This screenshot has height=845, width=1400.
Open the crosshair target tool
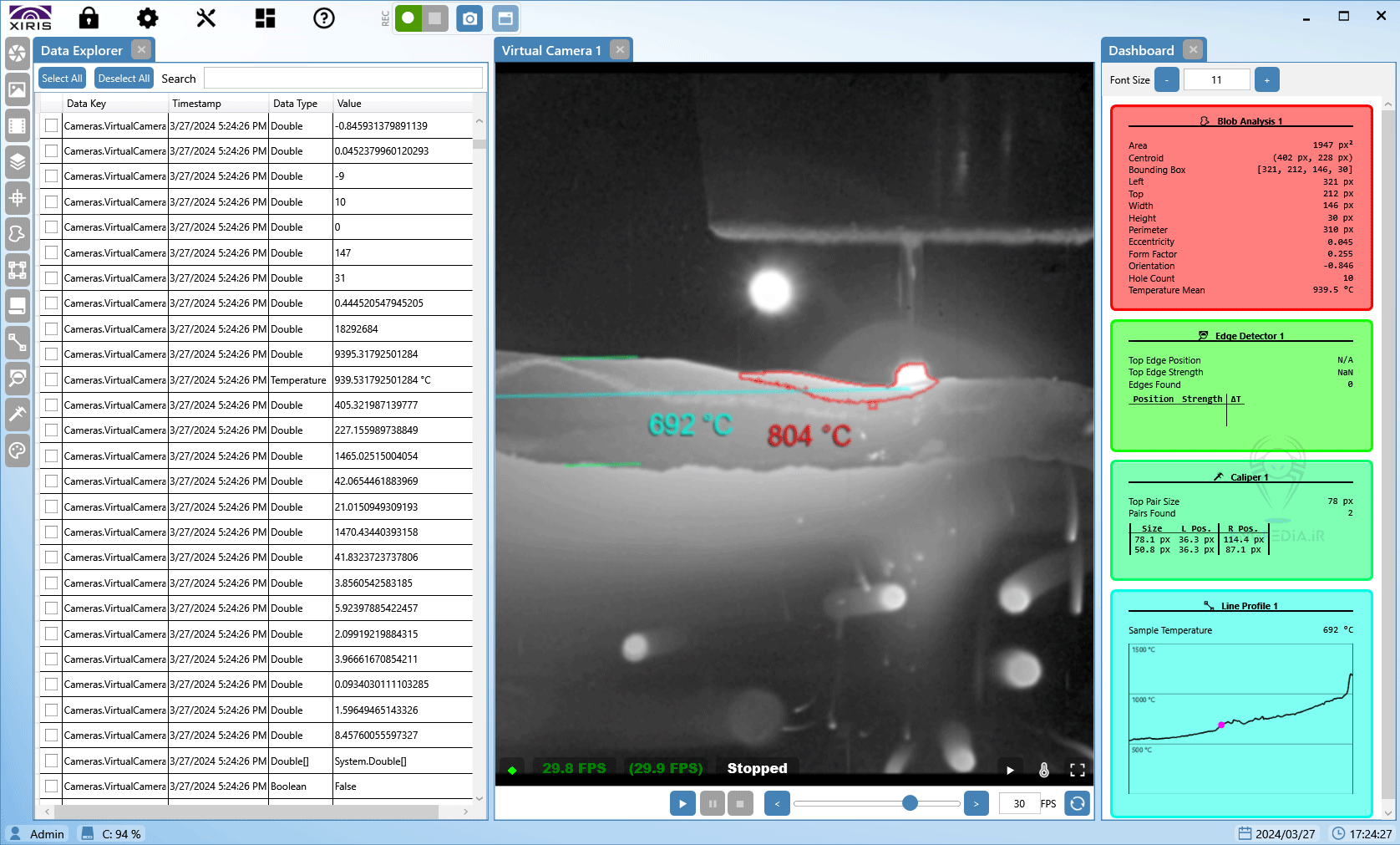(17, 198)
